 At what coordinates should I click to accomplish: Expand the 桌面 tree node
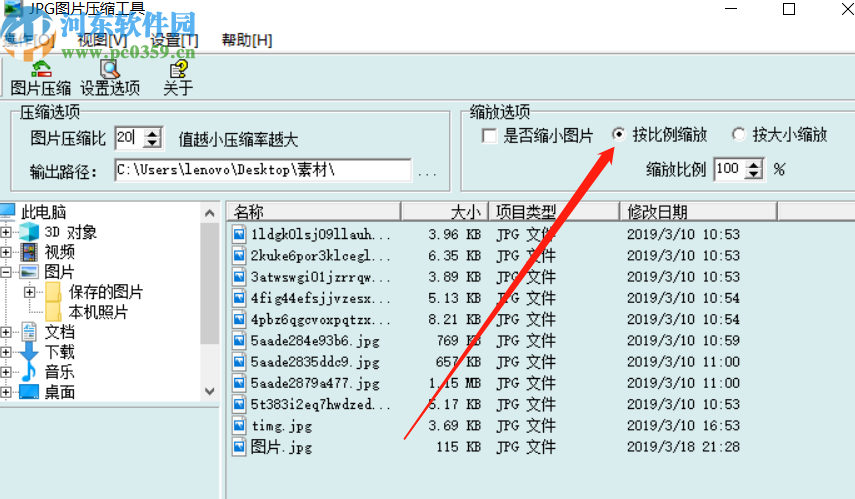click(x=5, y=392)
